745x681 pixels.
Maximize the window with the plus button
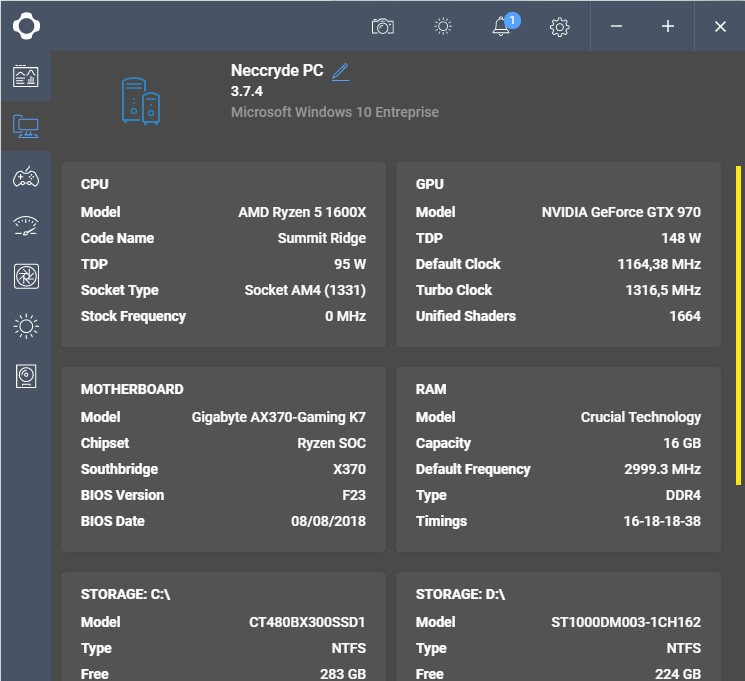pyautogui.click(x=668, y=26)
